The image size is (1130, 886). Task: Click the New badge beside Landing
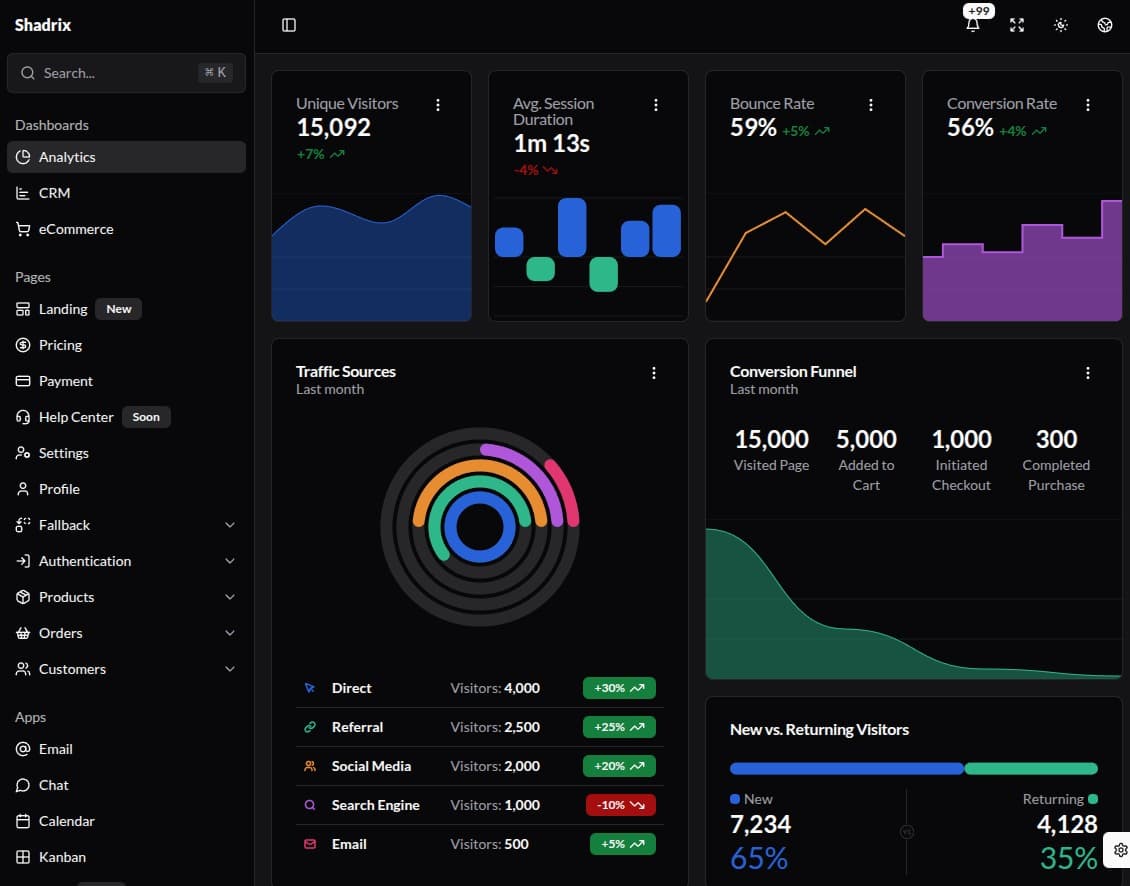coord(119,309)
